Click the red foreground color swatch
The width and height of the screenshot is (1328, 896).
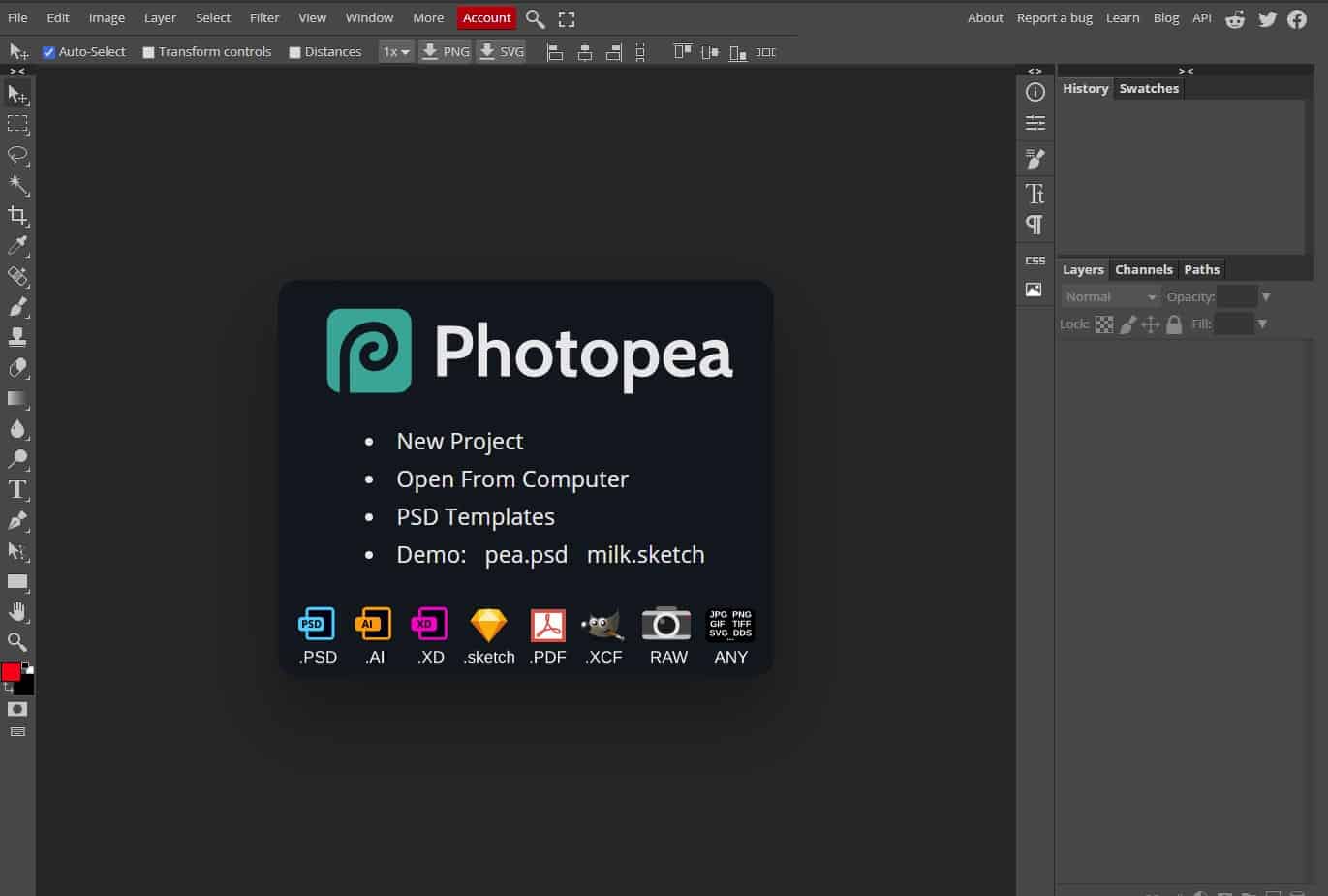(11, 672)
